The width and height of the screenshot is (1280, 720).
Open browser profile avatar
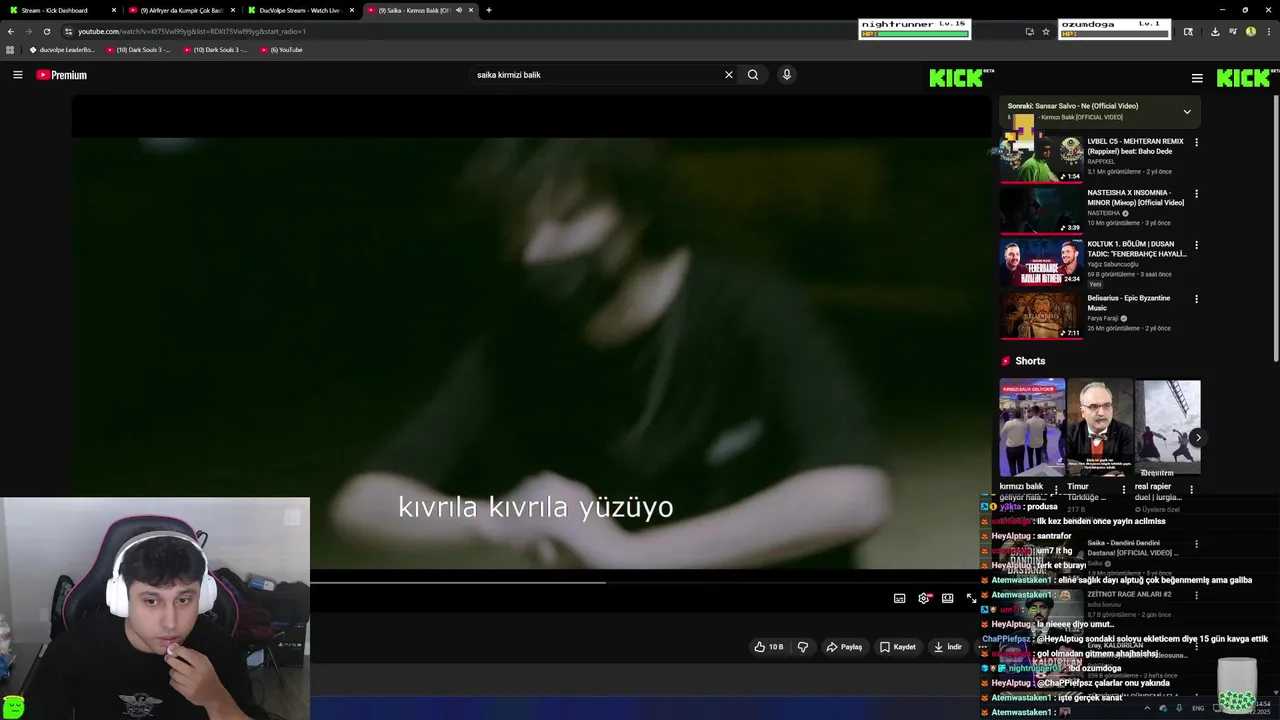pos(1251,31)
